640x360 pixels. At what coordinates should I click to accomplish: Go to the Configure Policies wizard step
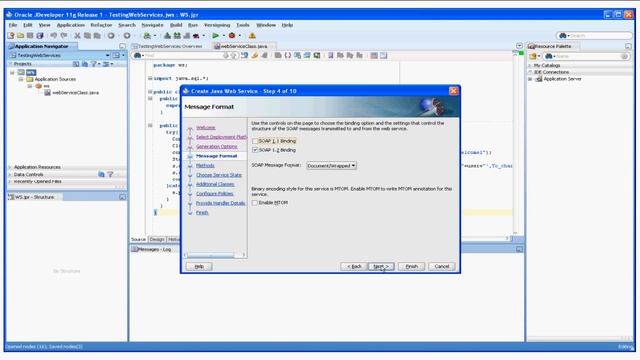[214, 194]
